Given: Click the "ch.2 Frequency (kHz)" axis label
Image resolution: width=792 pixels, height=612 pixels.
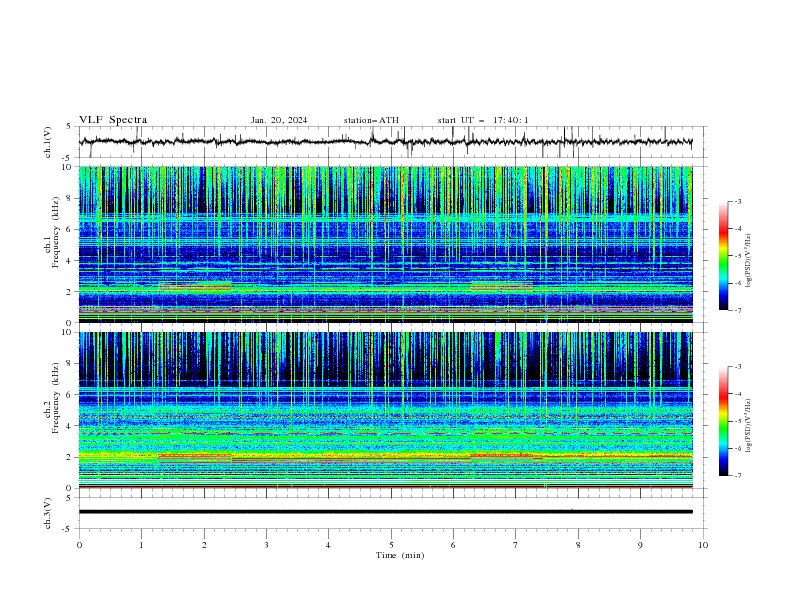Looking at the screenshot, I should click(52, 398).
